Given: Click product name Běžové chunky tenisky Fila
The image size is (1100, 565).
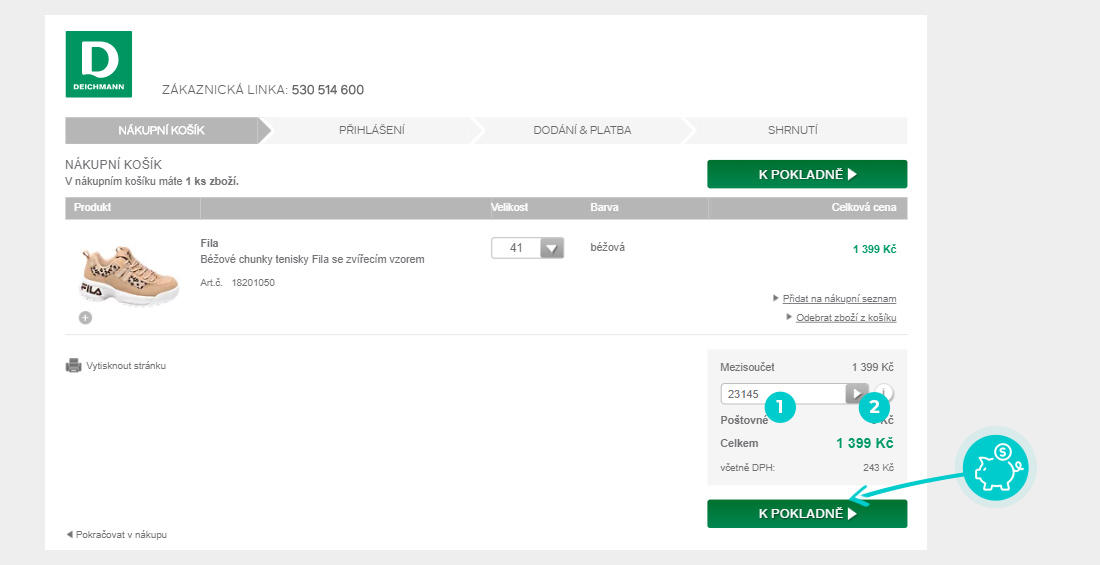Looking at the screenshot, I should [x=312, y=260].
